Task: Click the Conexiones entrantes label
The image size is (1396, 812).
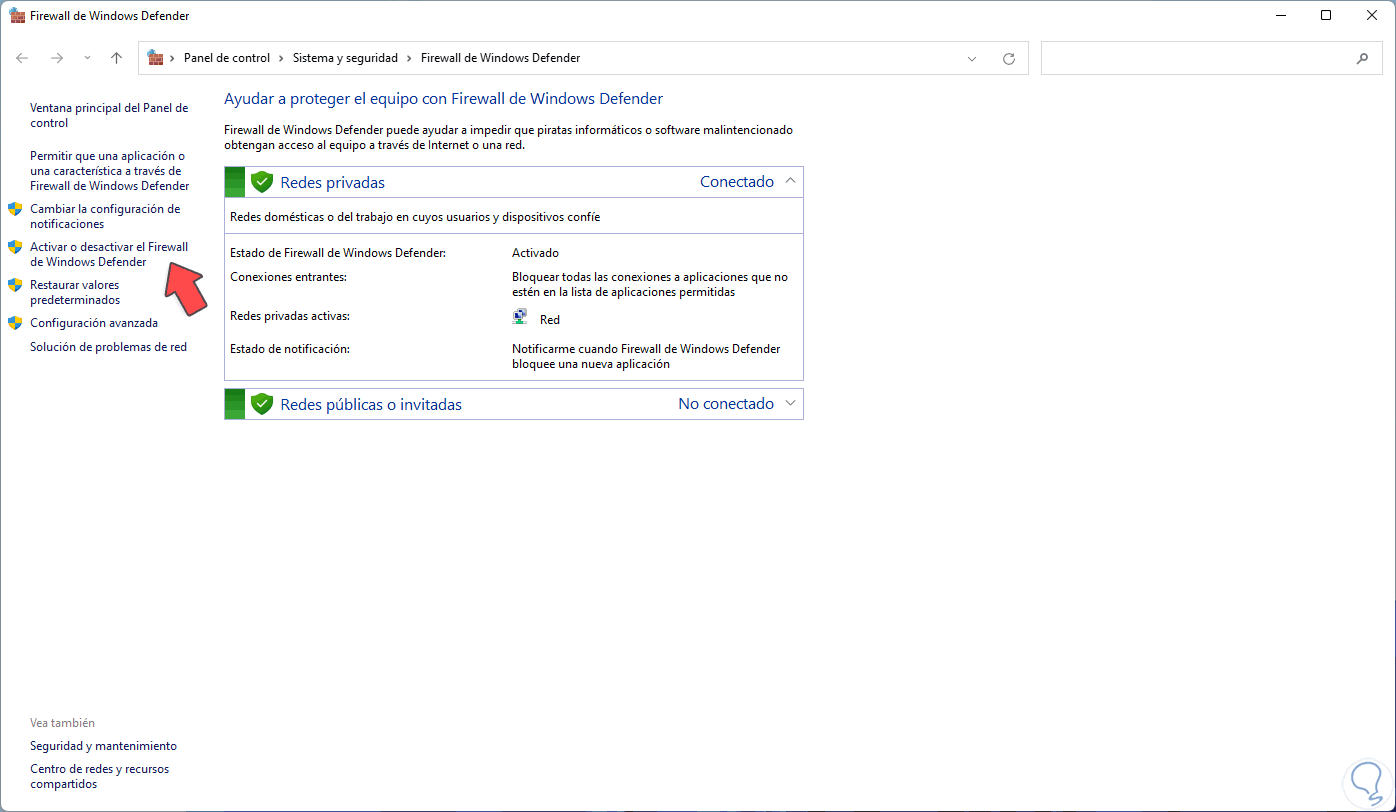Action: [288, 276]
